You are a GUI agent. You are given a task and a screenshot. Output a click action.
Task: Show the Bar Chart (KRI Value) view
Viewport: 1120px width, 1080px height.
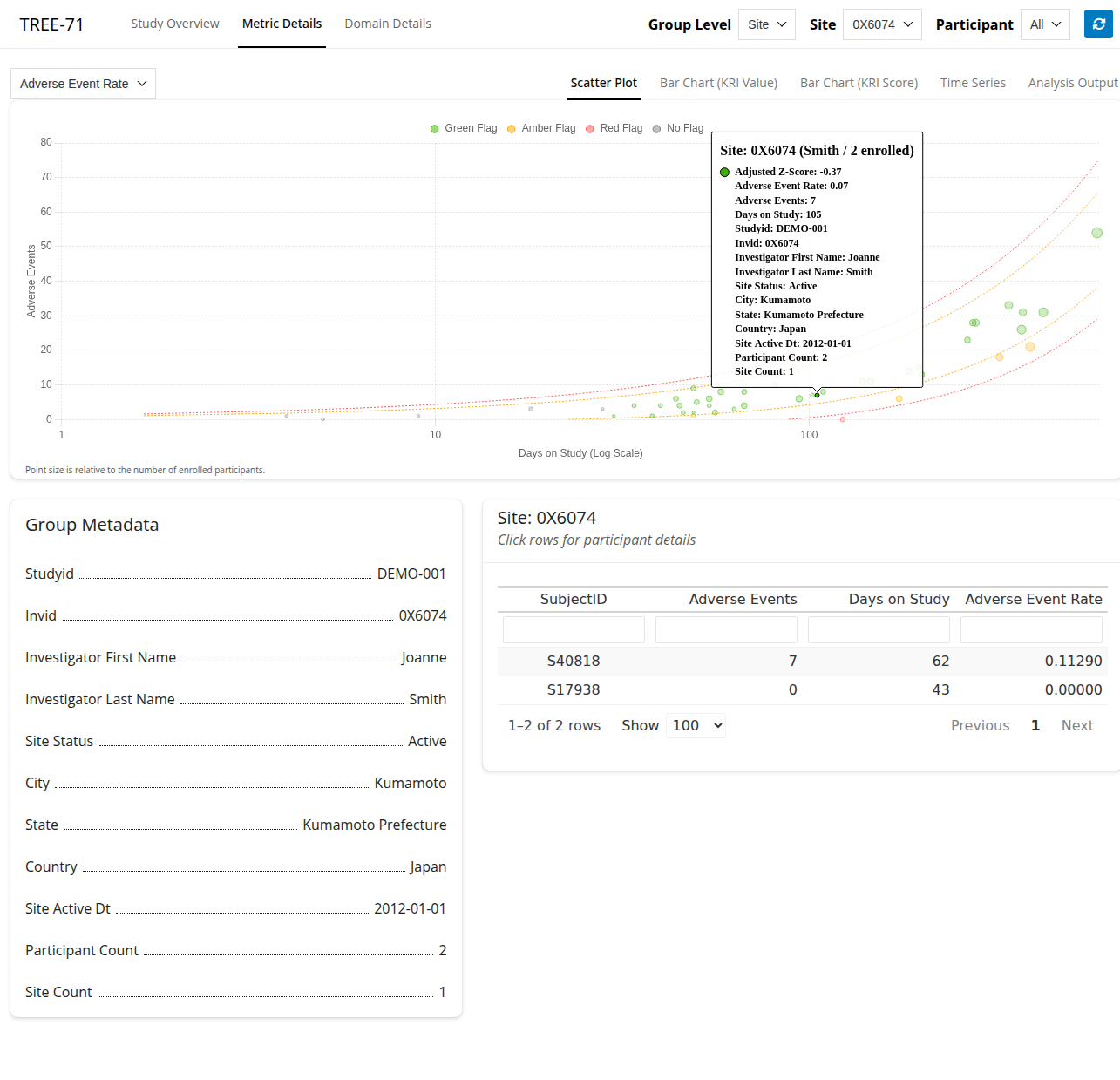[x=718, y=83]
